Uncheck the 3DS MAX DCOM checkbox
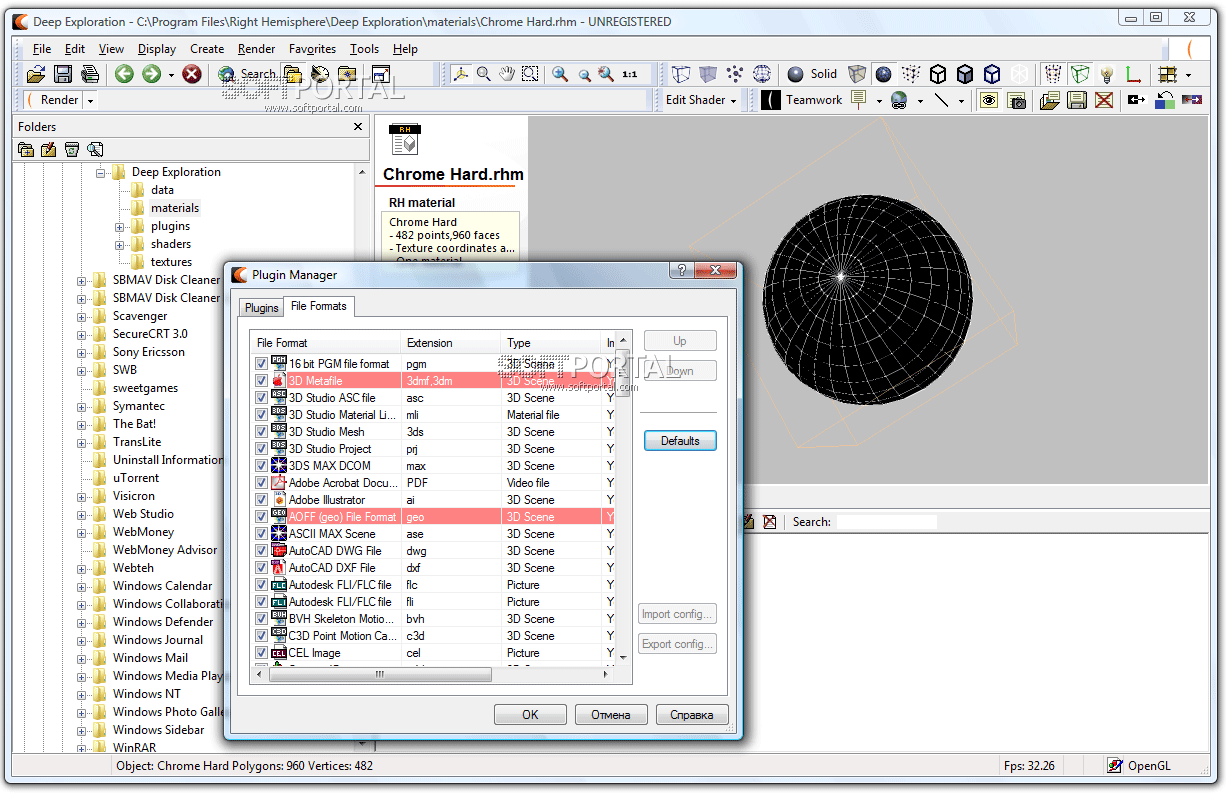This screenshot has width=1226, height=794. pos(261,466)
